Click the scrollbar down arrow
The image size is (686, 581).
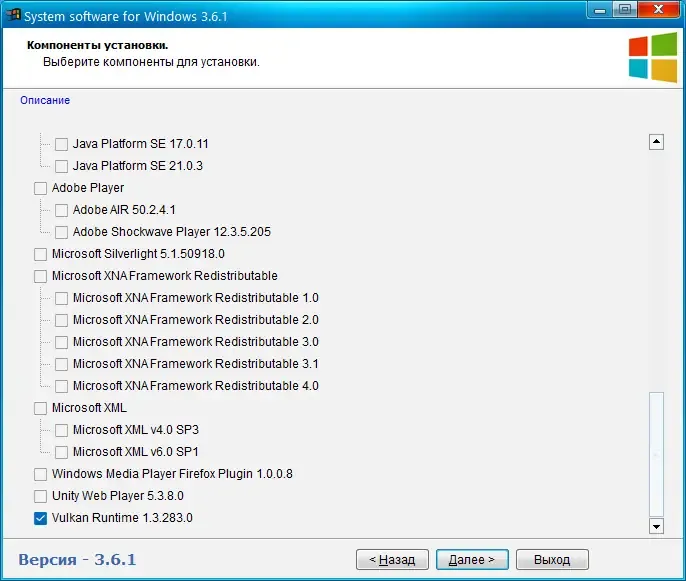coord(656,526)
